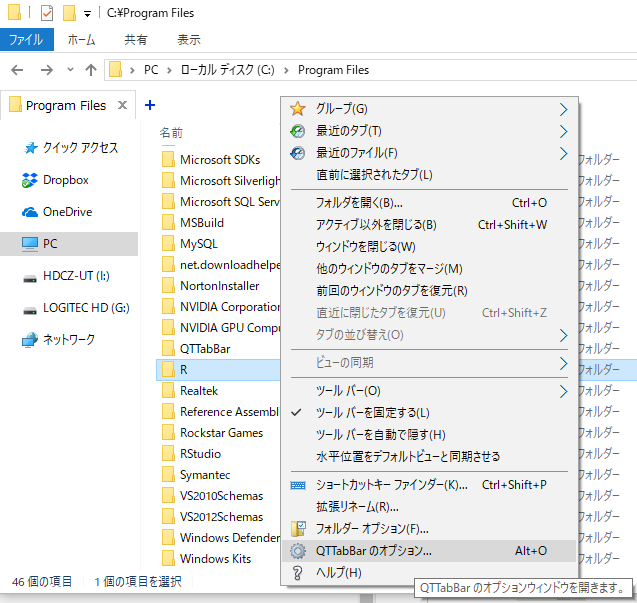Click the Shortcut Key Finder keyboard icon

[298, 485]
